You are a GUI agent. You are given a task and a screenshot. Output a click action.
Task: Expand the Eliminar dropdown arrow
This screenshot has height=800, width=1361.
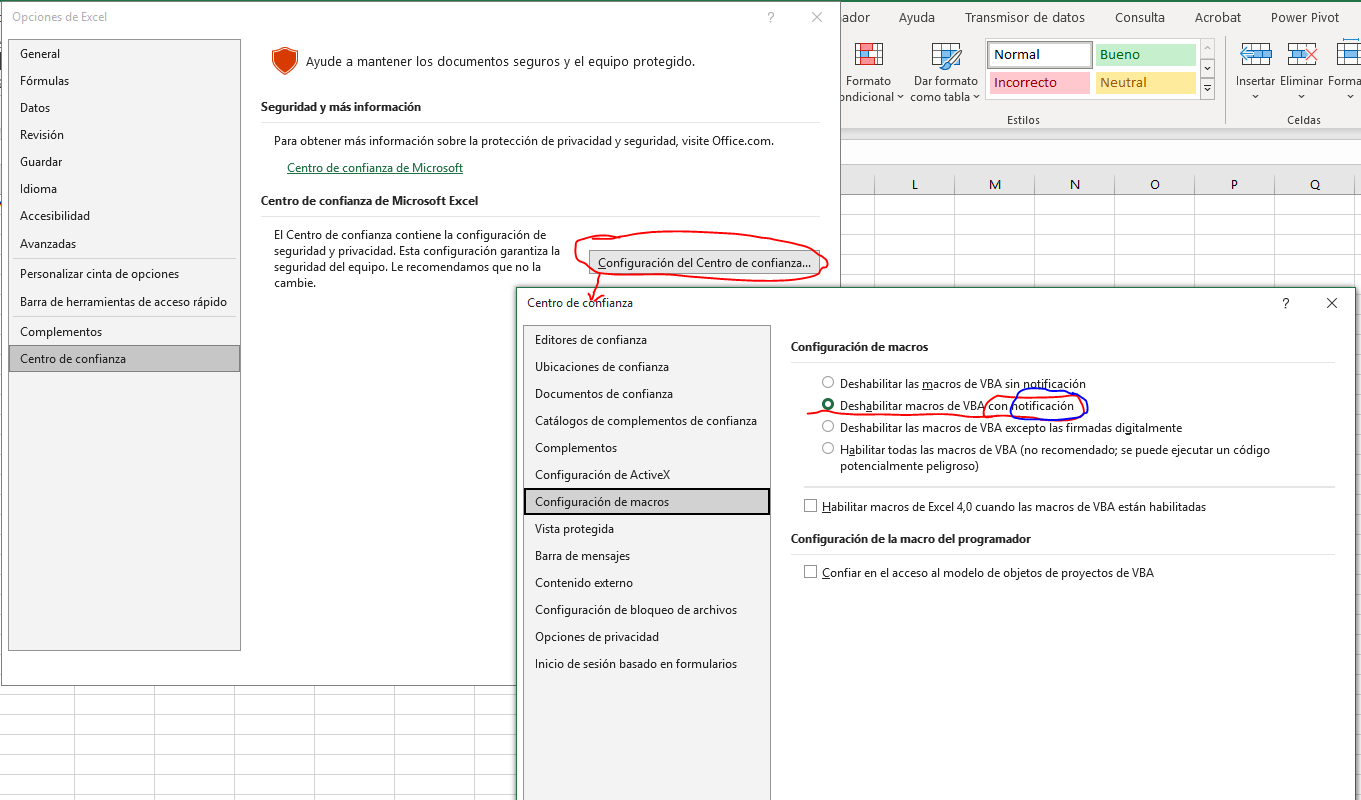(x=1301, y=97)
